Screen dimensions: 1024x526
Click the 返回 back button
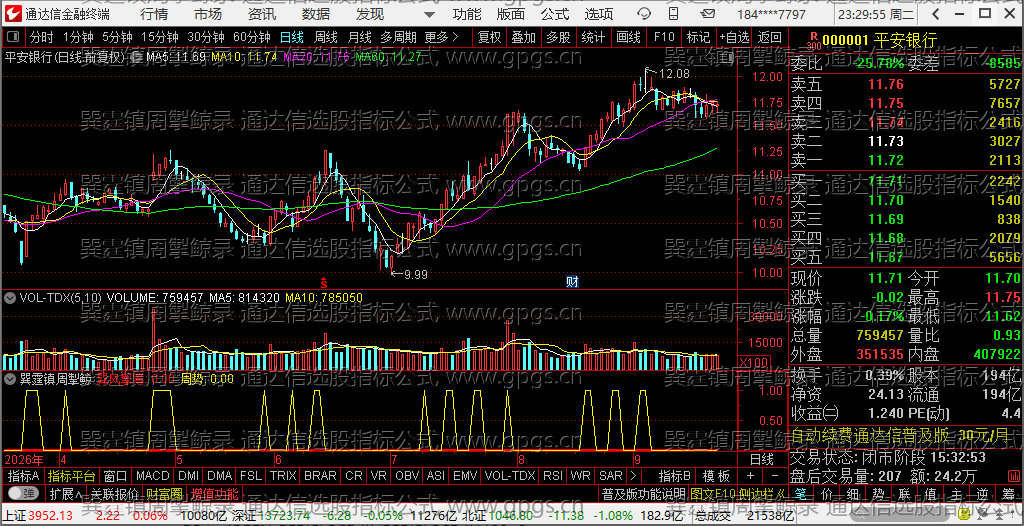[x=770, y=37]
